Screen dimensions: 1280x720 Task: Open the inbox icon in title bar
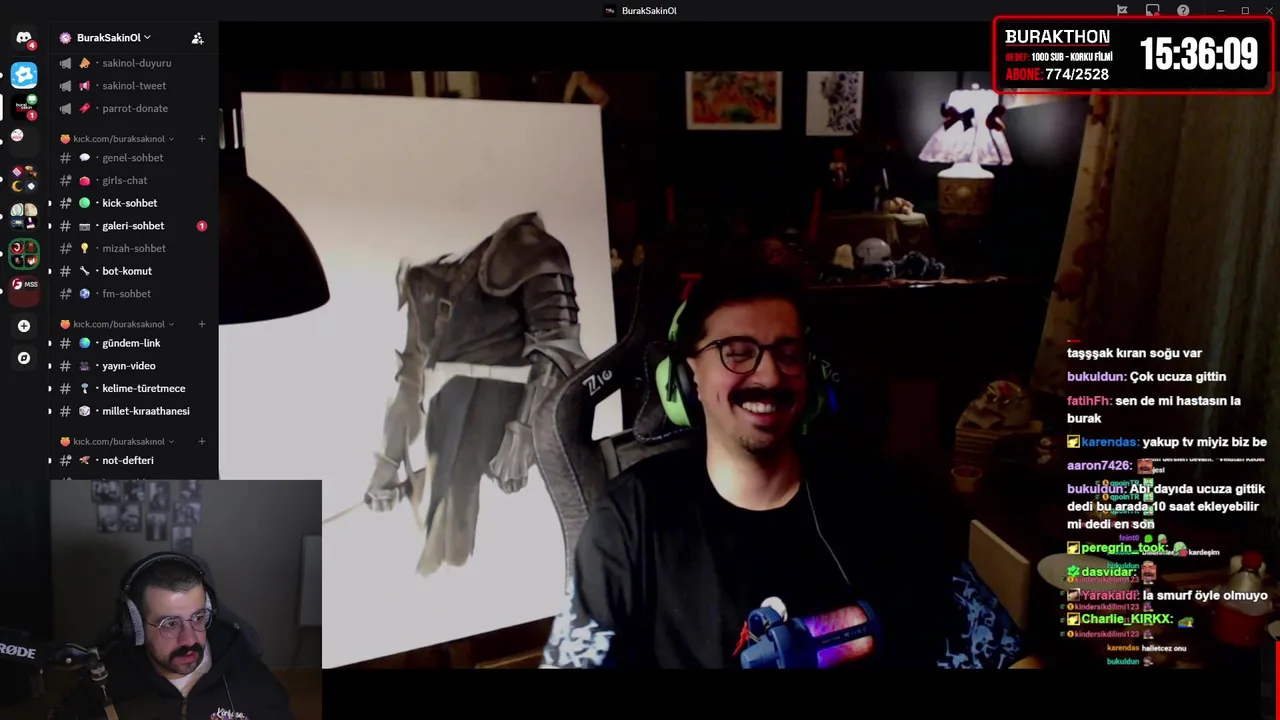coord(1152,11)
